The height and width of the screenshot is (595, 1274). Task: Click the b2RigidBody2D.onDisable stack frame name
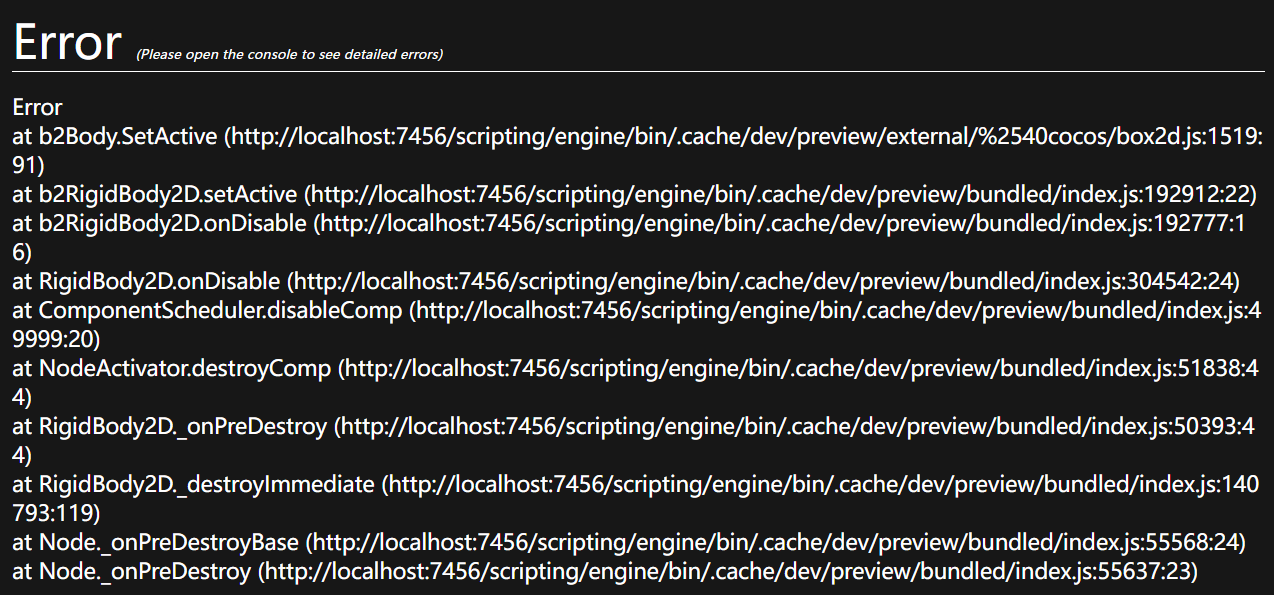tap(173, 223)
